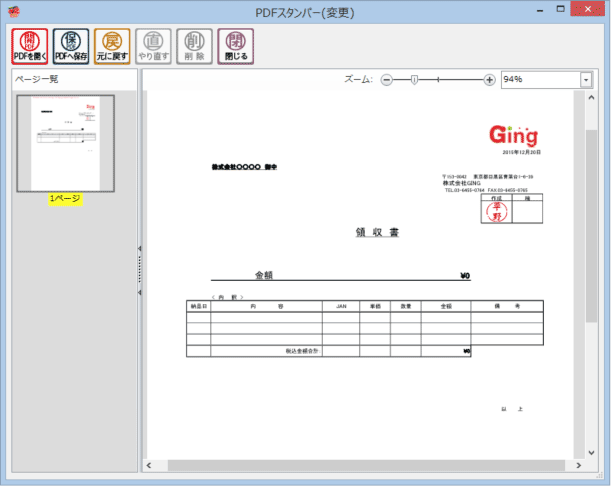Open a PDF with the PDFを開く button
611x486 pixels.
[x=30, y=46]
